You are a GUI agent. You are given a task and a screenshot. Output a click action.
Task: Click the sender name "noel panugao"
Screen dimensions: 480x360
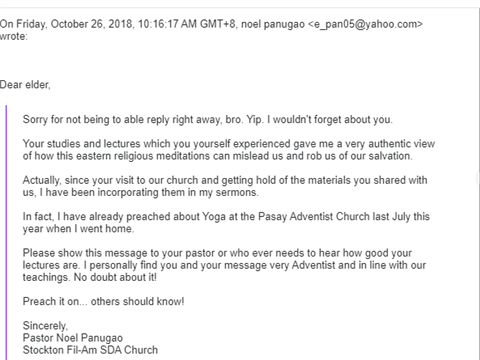(273, 24)
